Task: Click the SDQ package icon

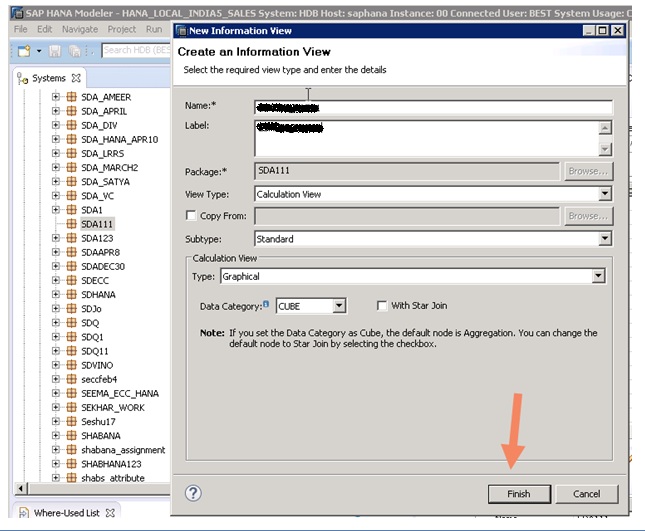Action: tap(72, 322)
